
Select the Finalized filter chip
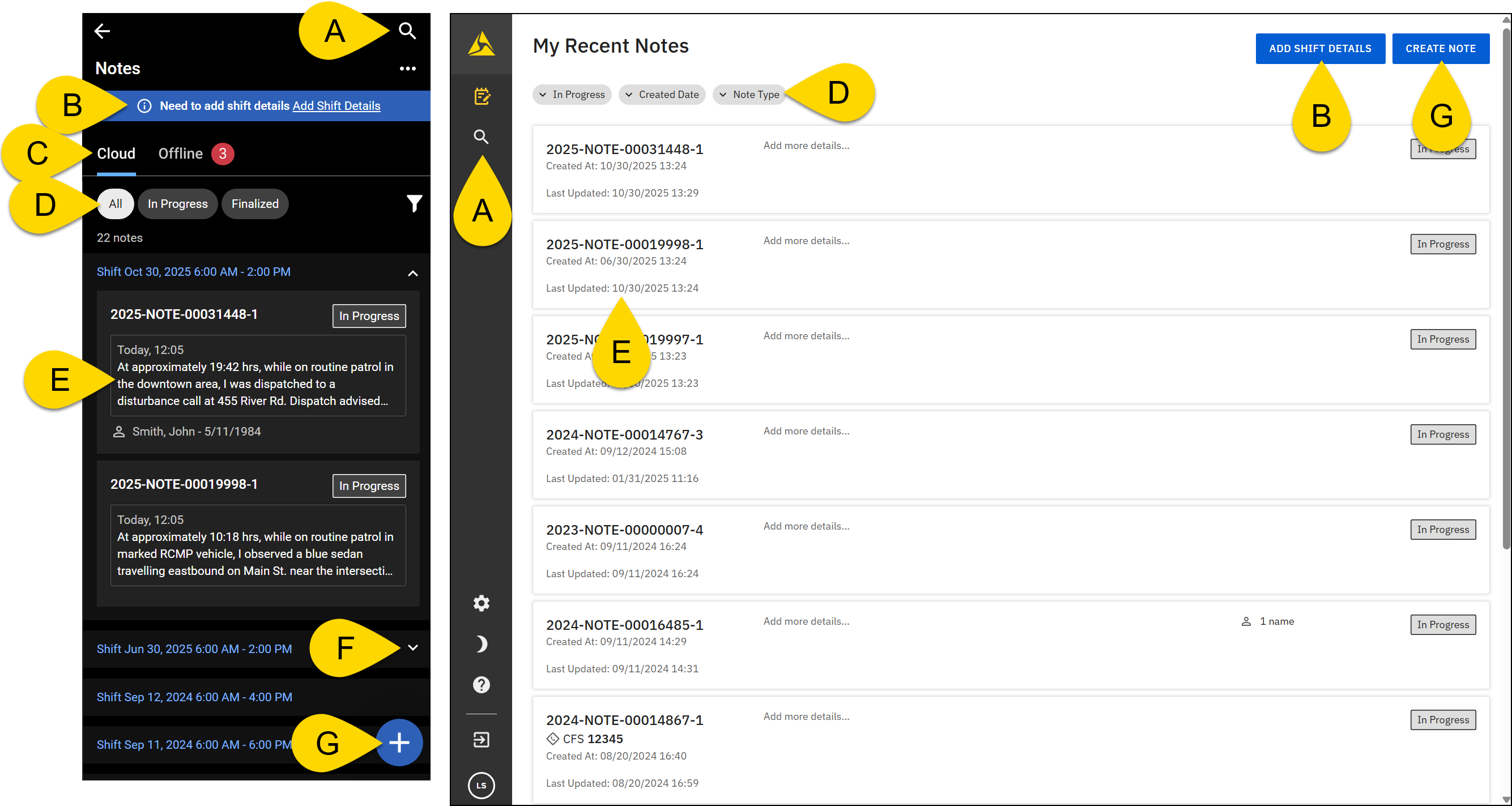(x=255, y=204)
